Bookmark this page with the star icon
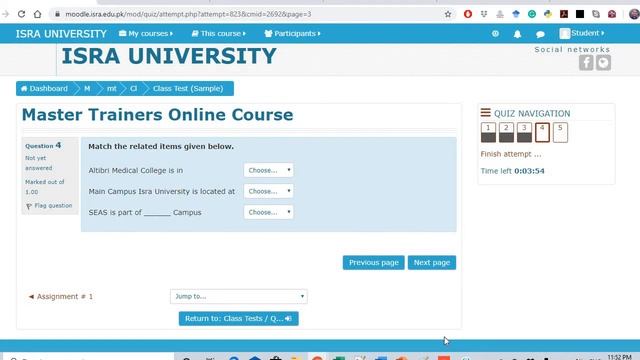This screenshot has height=360, width=640. click(x=448, y=14)
